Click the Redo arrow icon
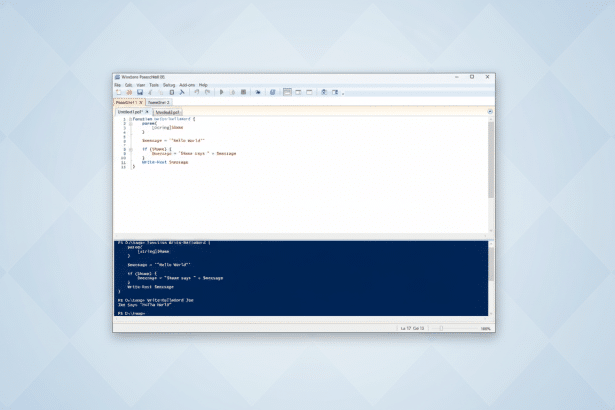This screenshot has width=615, height=410. click(x=207, y=92)
